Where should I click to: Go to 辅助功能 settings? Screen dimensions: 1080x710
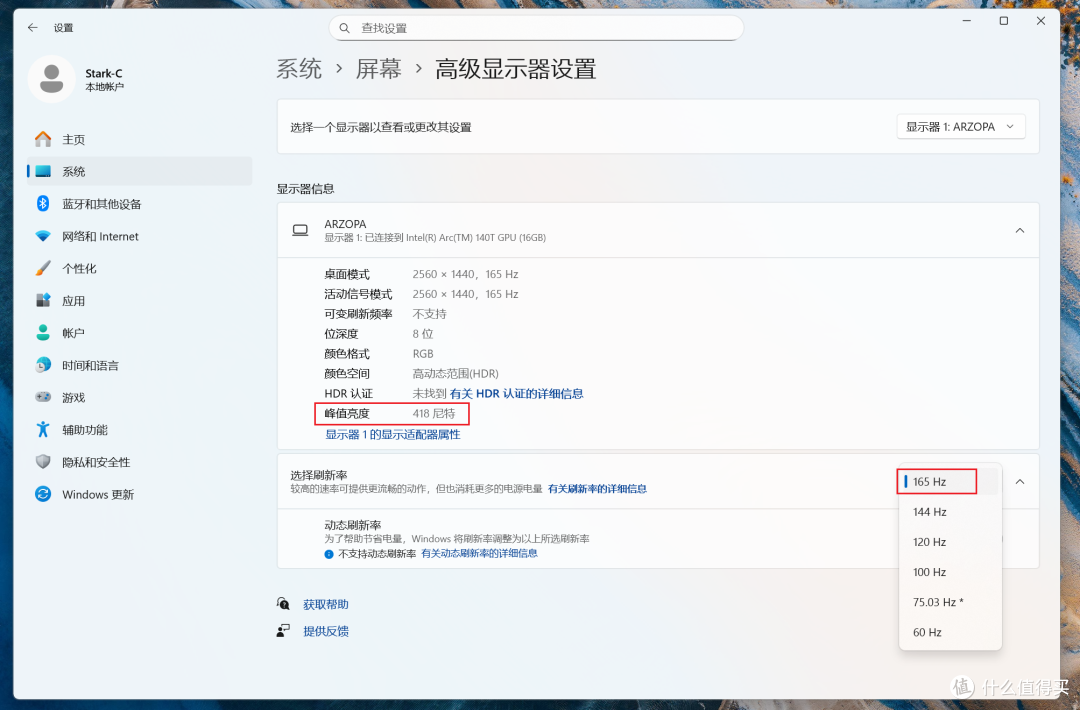(x=139, y=430)
